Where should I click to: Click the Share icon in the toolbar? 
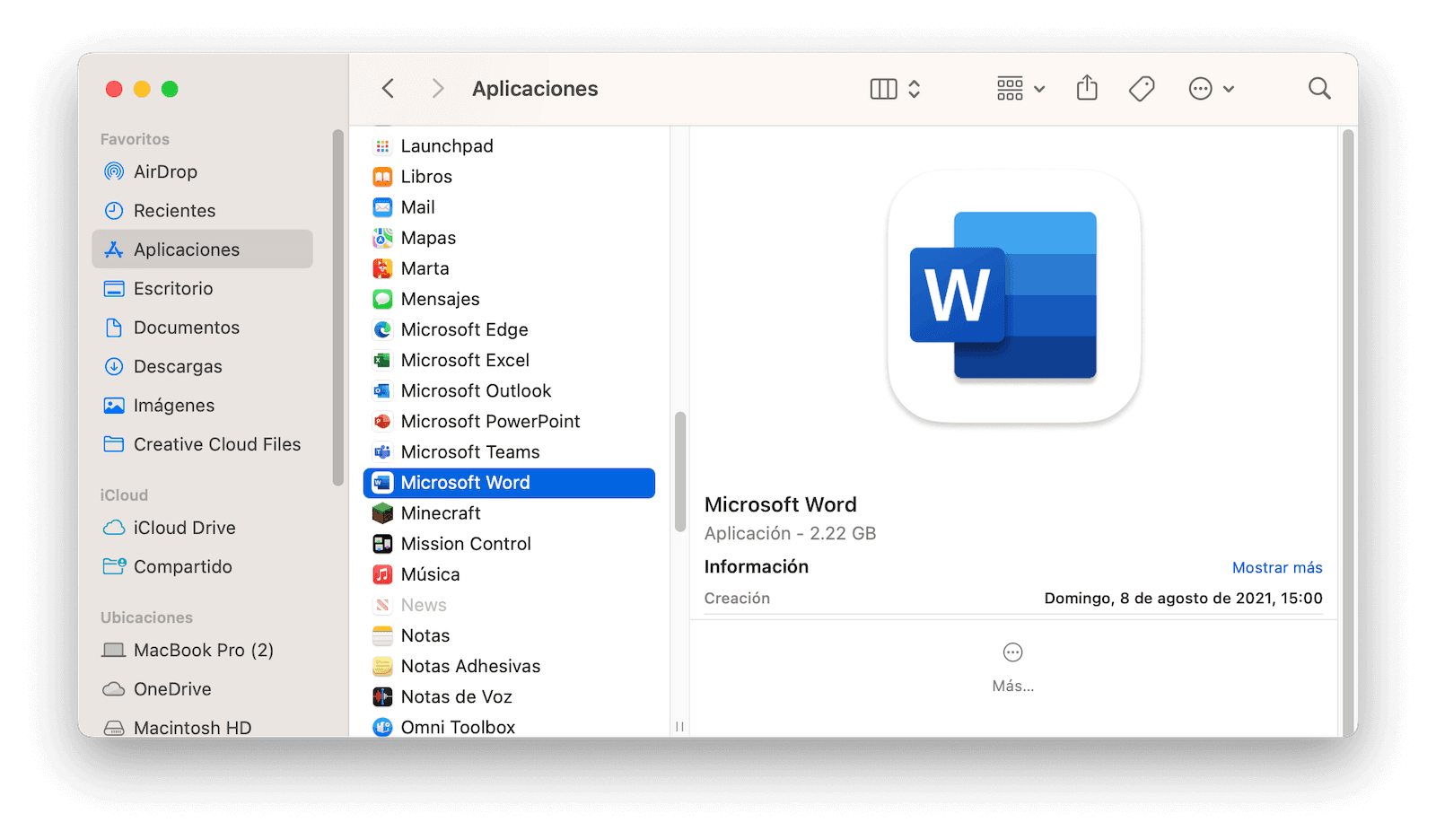[1087, 88]
